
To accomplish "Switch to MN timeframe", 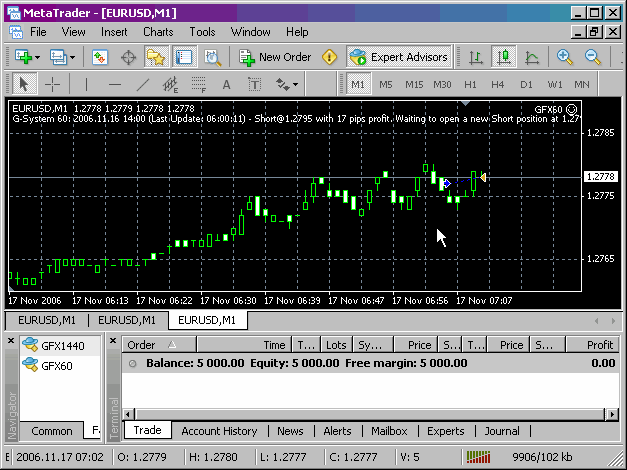I will 582,84.
